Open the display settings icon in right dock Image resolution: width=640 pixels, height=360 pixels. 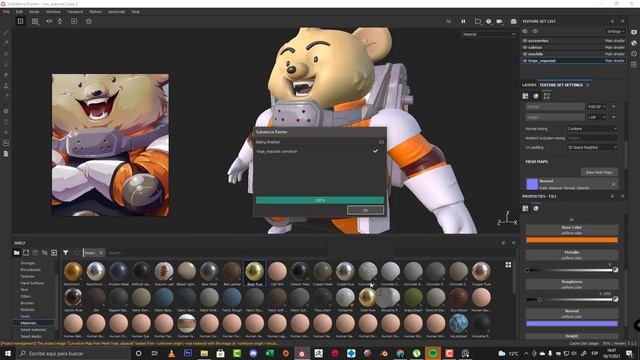click(634, 32)
